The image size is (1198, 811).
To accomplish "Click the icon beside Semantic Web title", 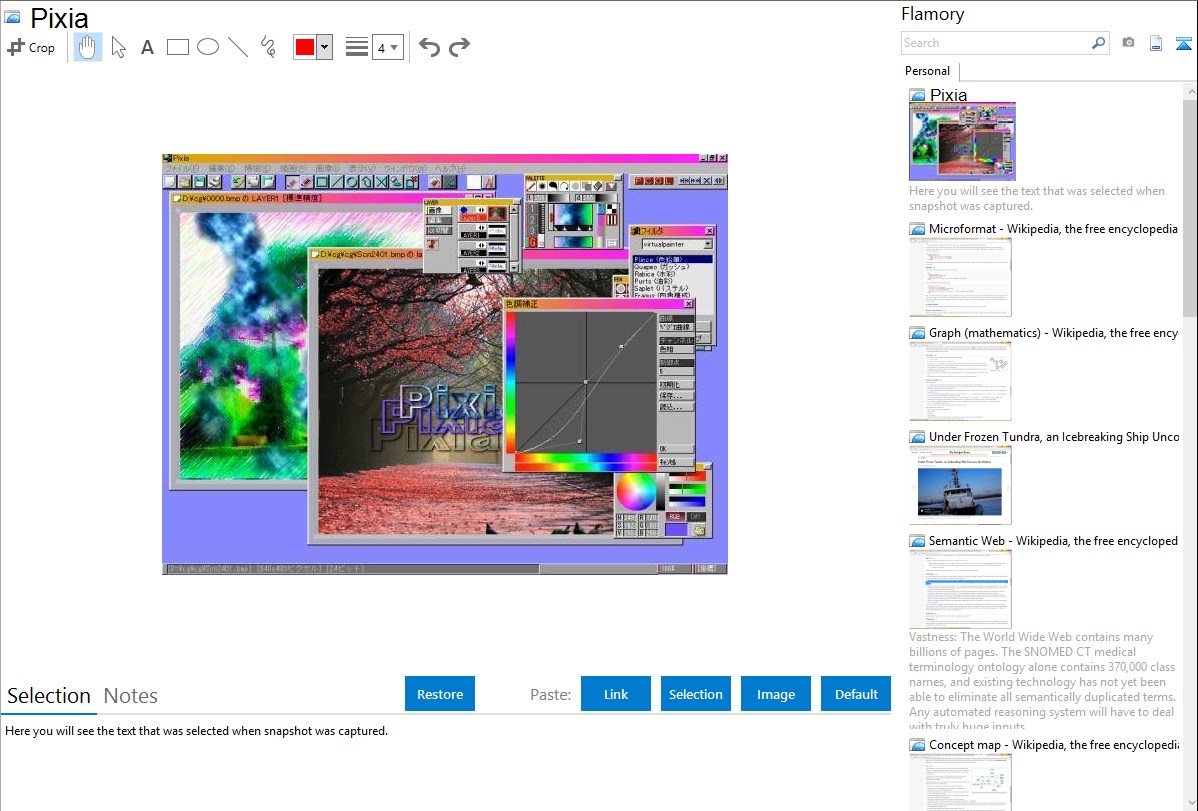I will pyautogui.click(x=917, y=541).
